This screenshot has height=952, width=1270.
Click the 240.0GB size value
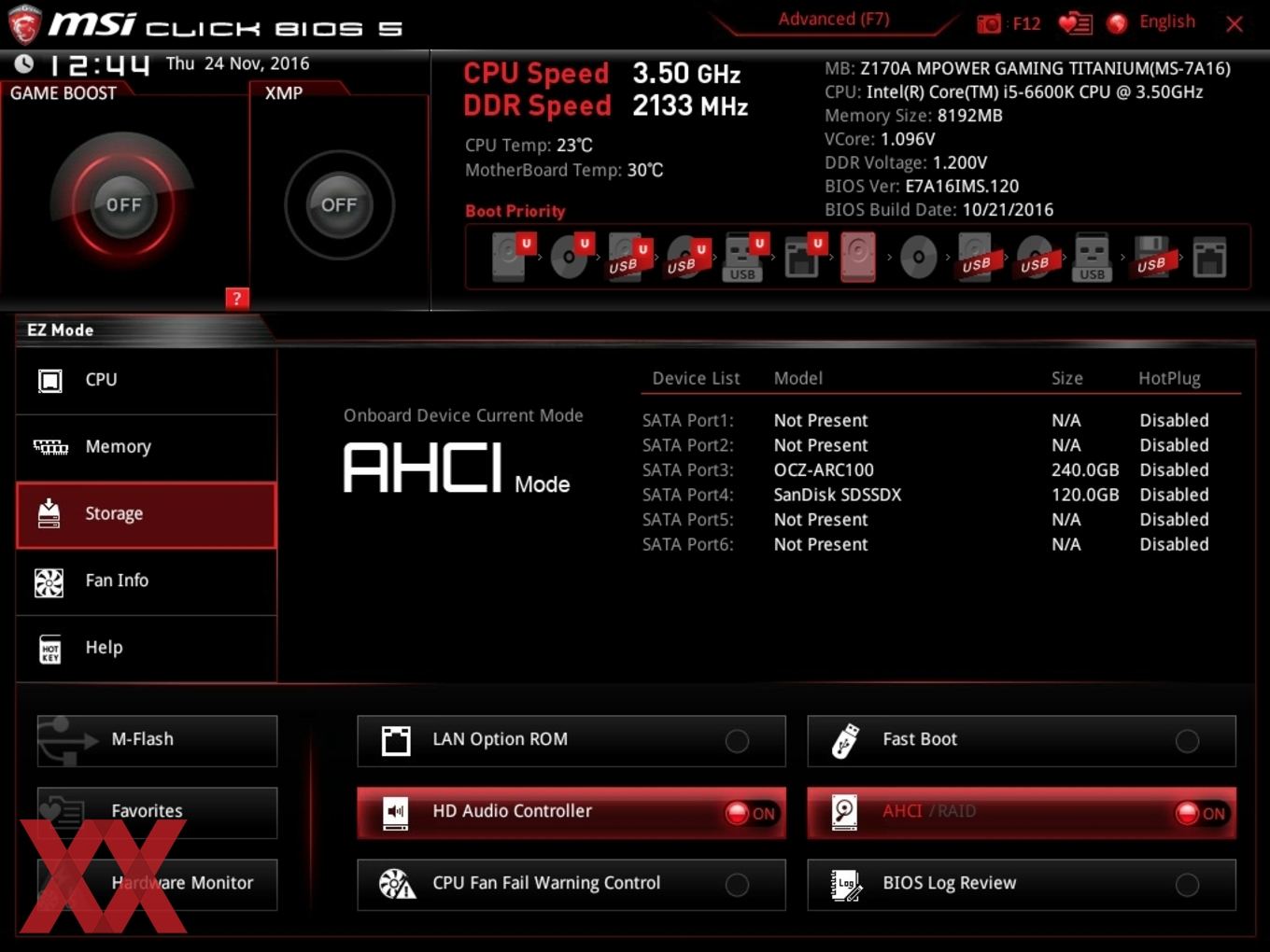click(x=1085, y=470)
